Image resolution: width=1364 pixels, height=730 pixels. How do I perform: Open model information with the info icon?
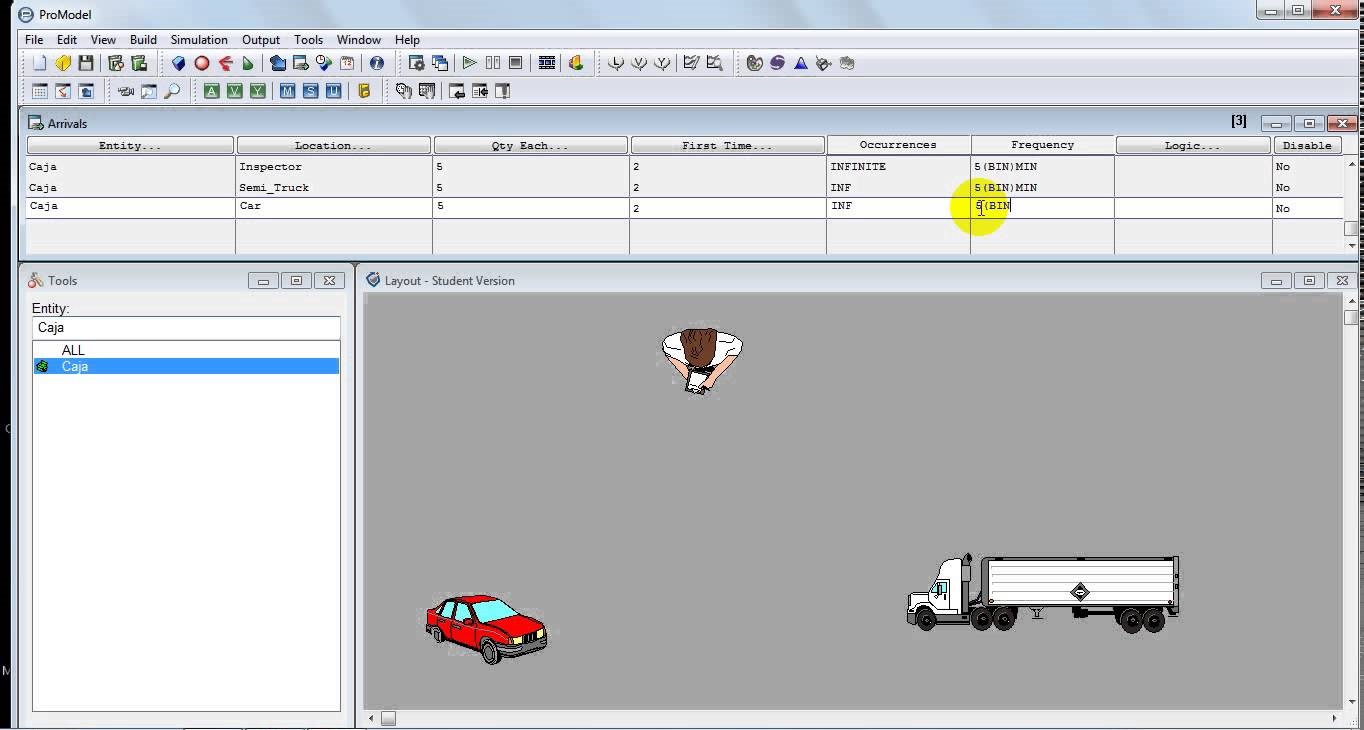coord(375,62)
